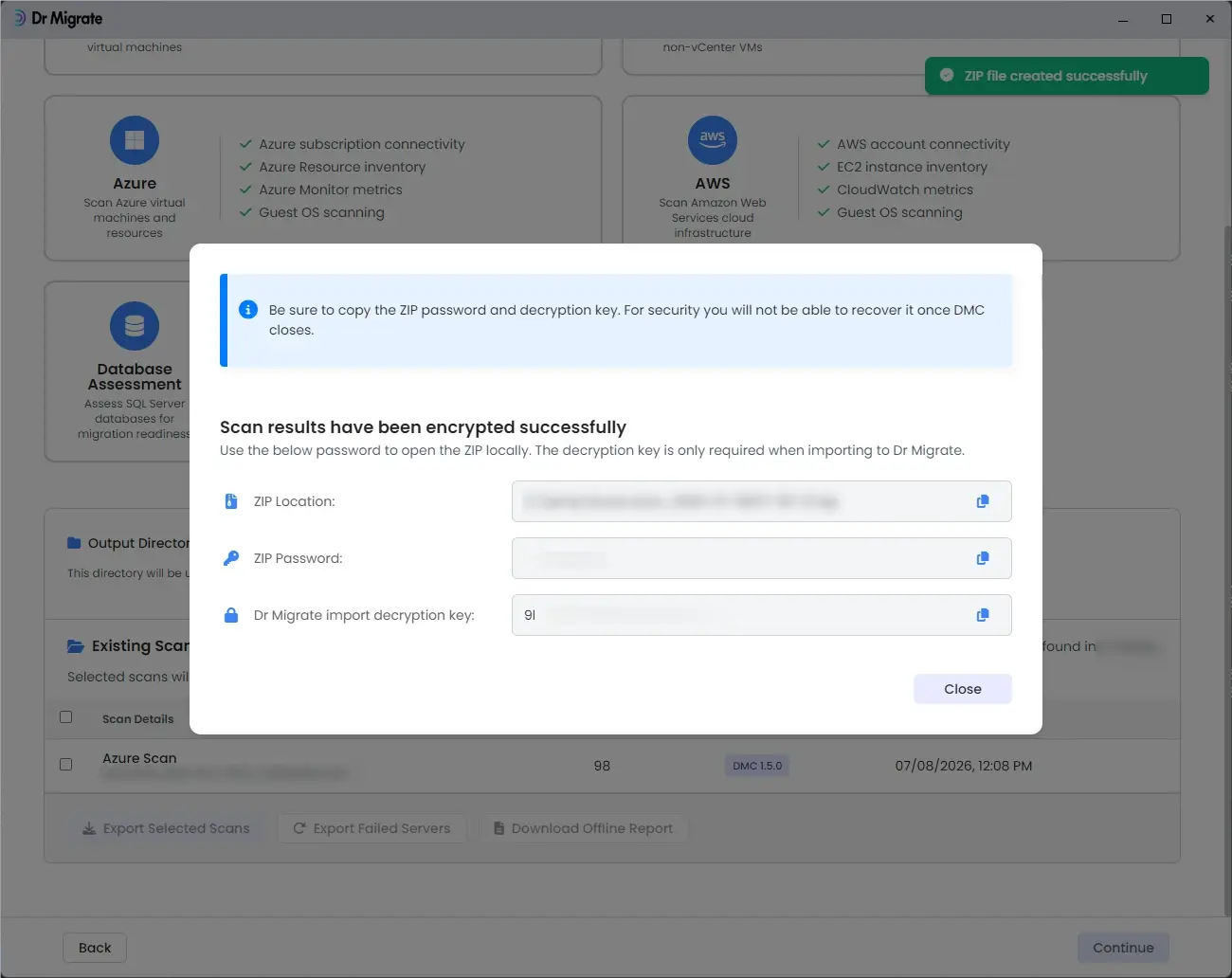Click the 98 value in Azure Scan row
This screenshot has width=1232, height=978.
(x=602, y=766)
